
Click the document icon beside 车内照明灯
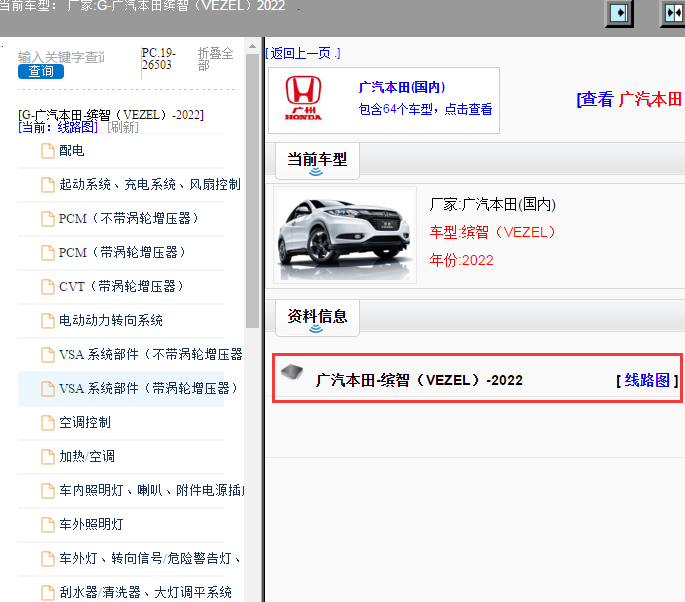48,491
